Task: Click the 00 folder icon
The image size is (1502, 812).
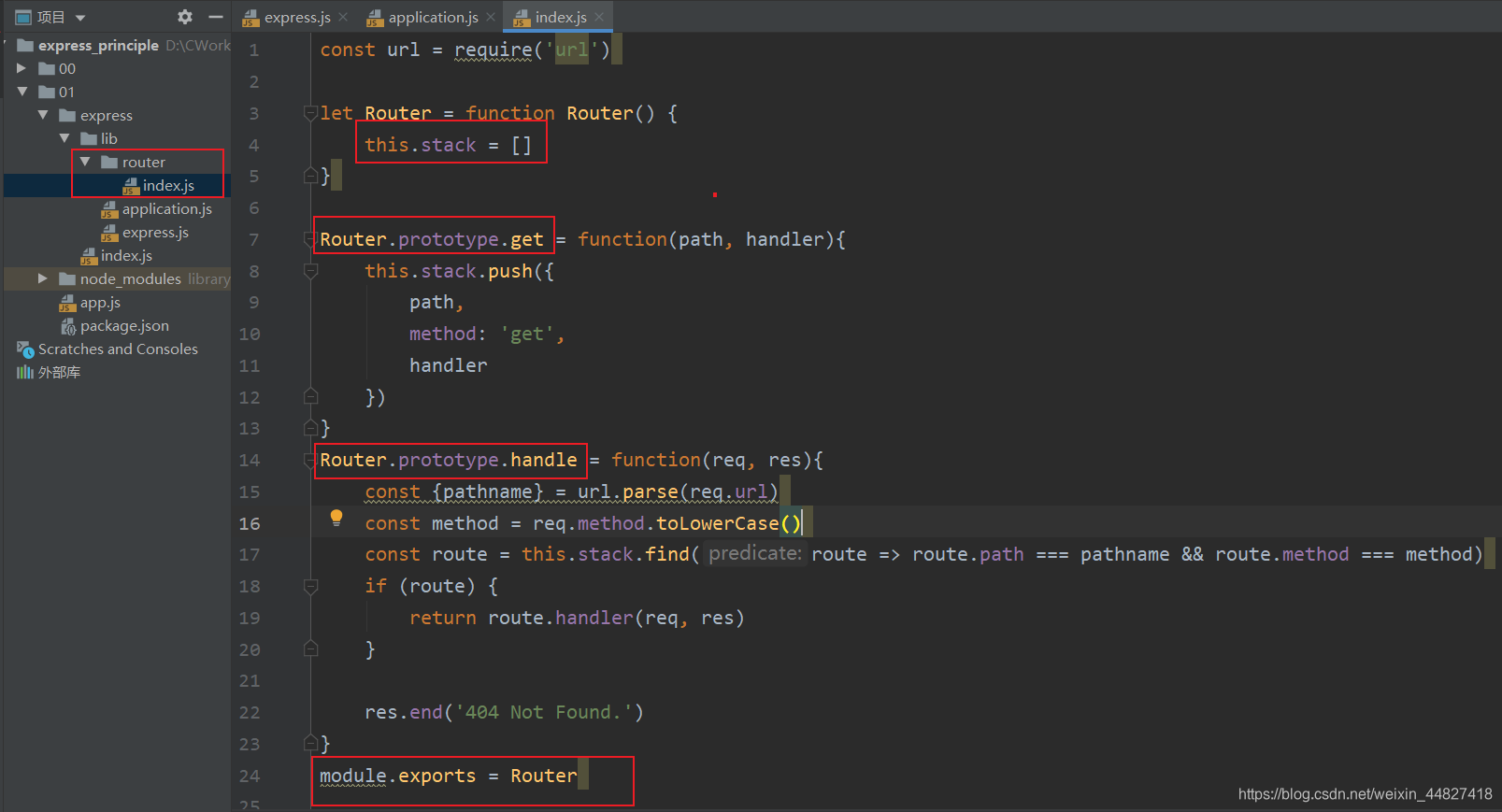Action: [x=47, y=68]
